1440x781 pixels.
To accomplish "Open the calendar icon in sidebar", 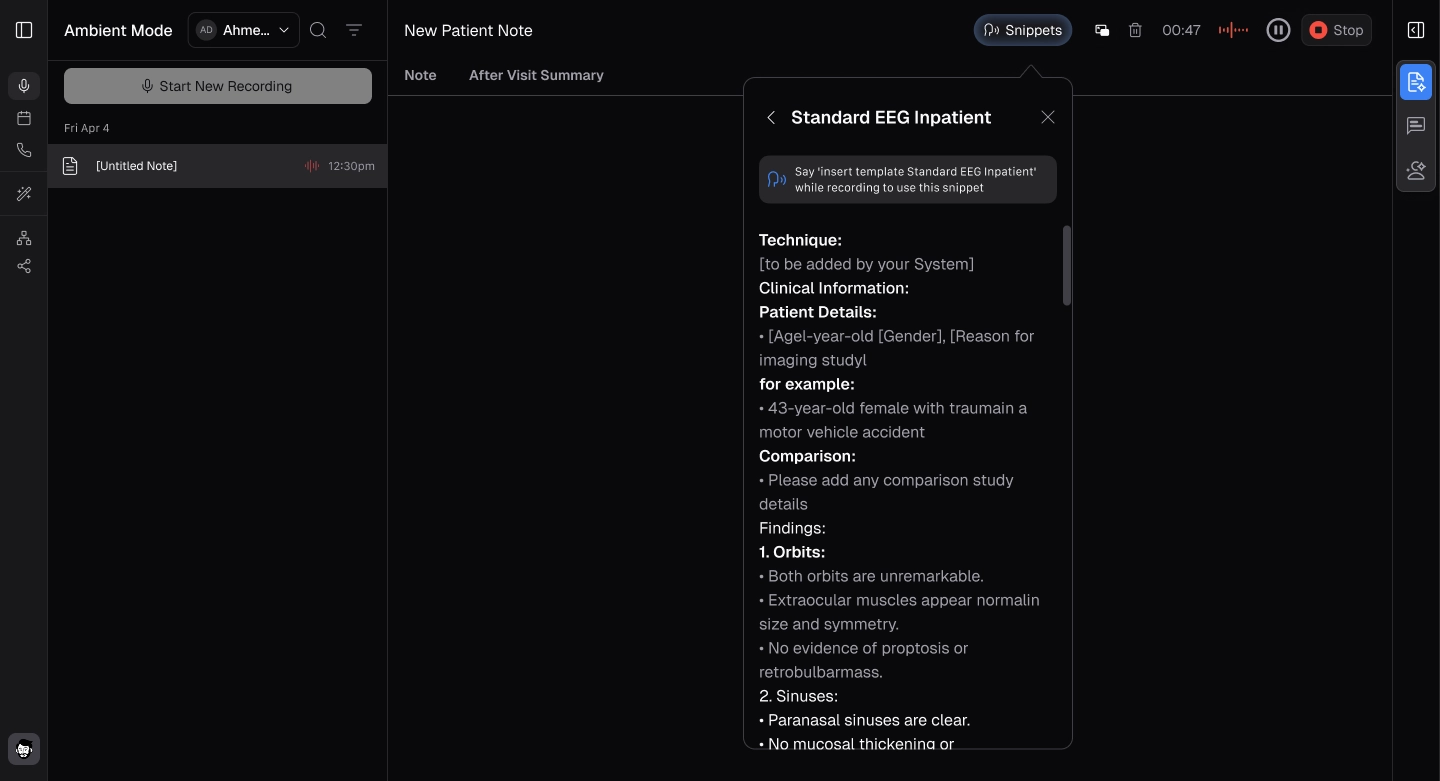I will [24, 118].
